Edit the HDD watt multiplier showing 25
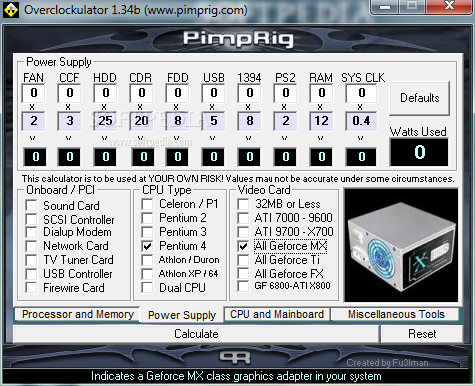475x386 pixels. 105,121
